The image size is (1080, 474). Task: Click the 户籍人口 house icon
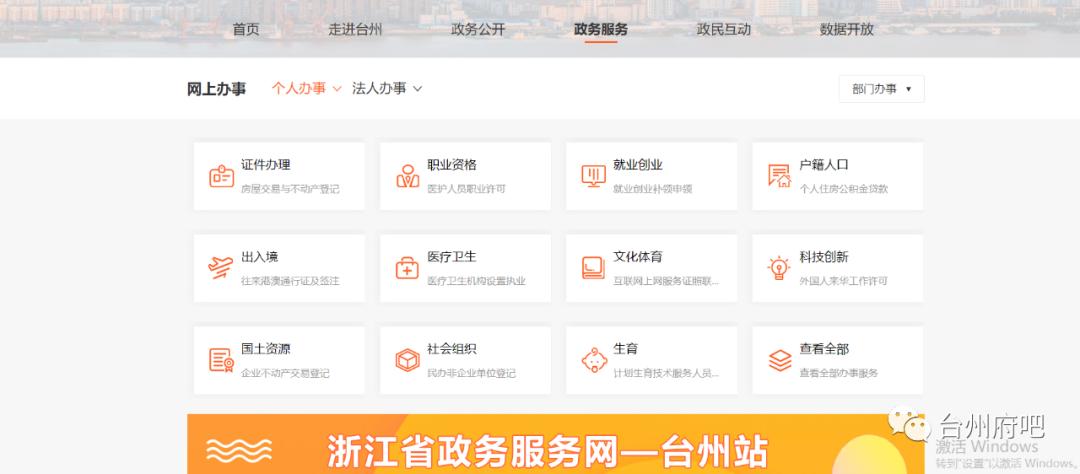click(x=780, y=176)
